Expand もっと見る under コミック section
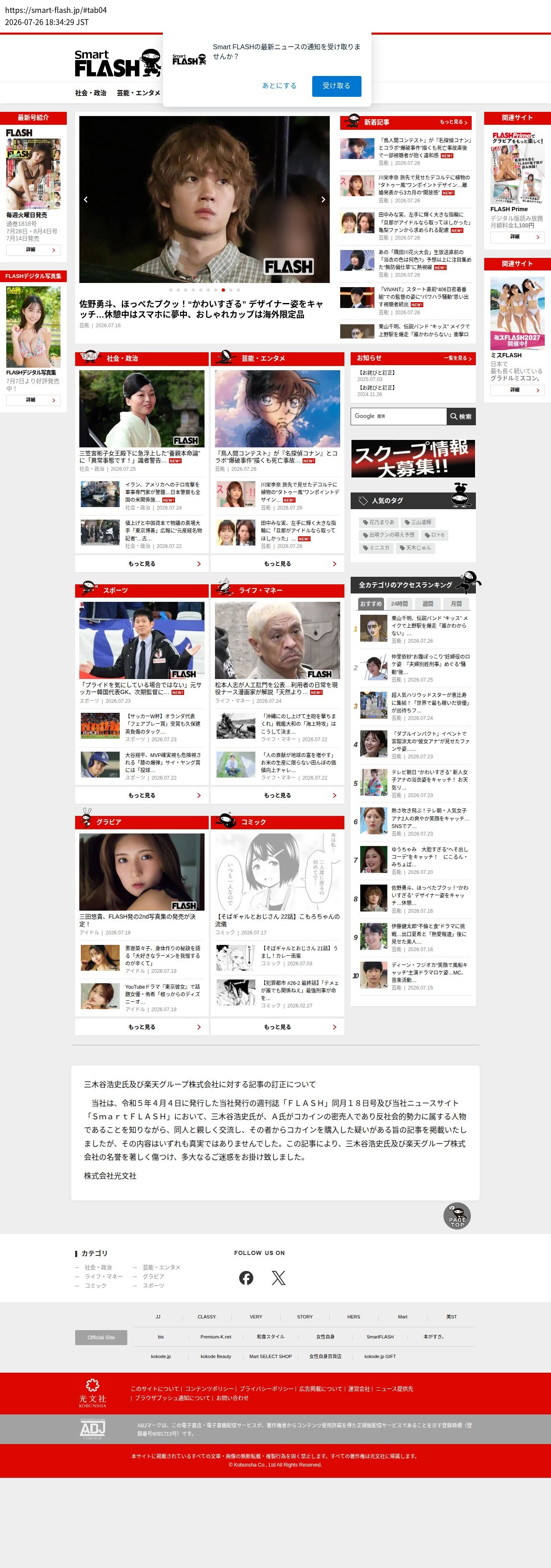551x1568 pixels. (x=278, y=1027)
